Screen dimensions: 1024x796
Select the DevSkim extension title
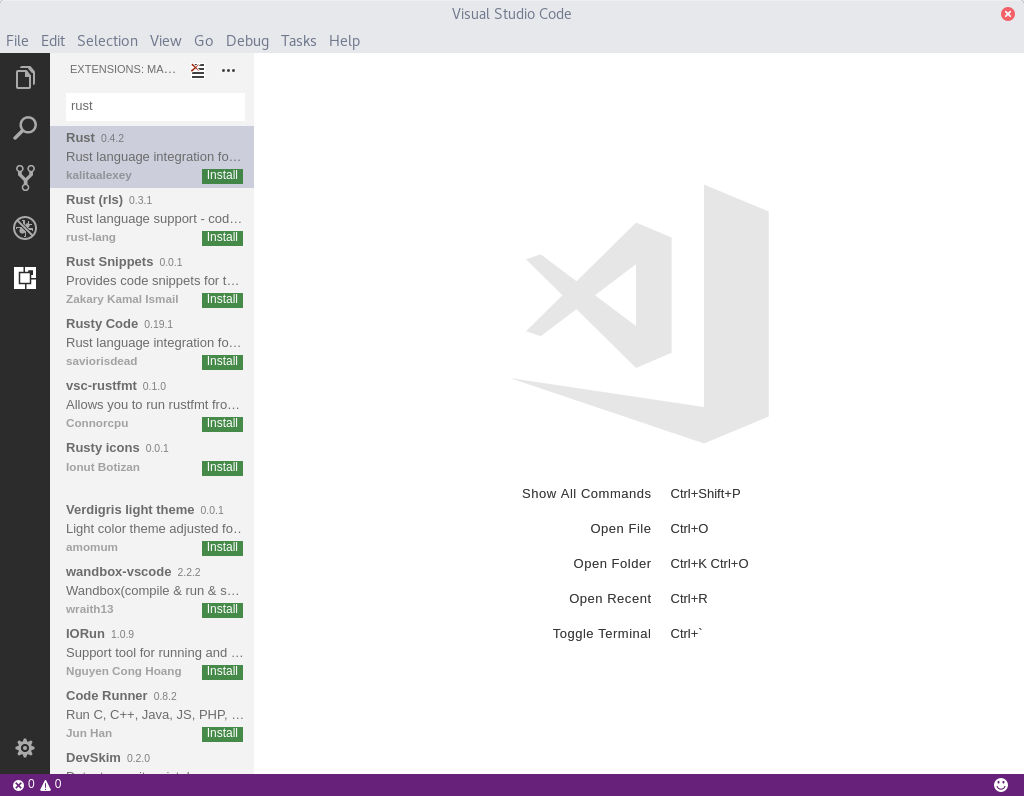pyautogui.click(x=93, y=758)
